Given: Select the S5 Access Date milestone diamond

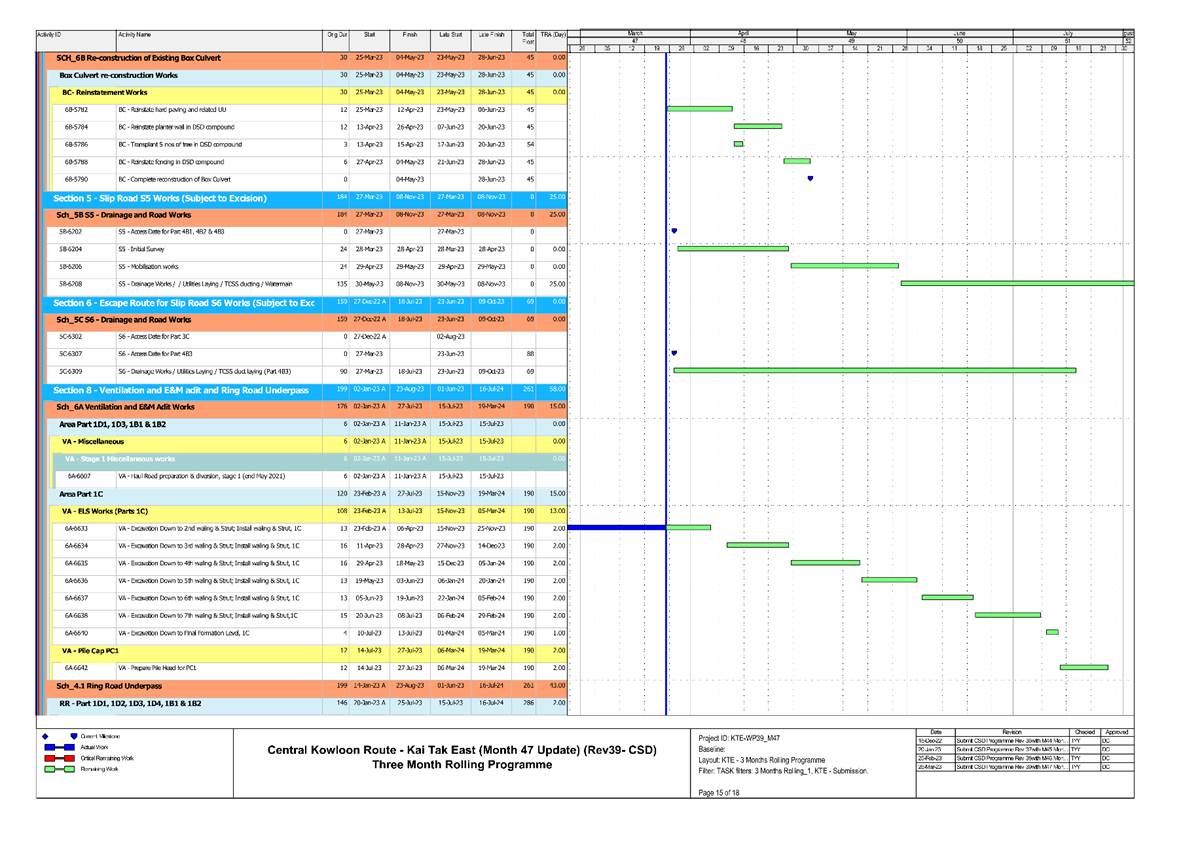Looking at the screenshot, I should (x=675, y=231).
